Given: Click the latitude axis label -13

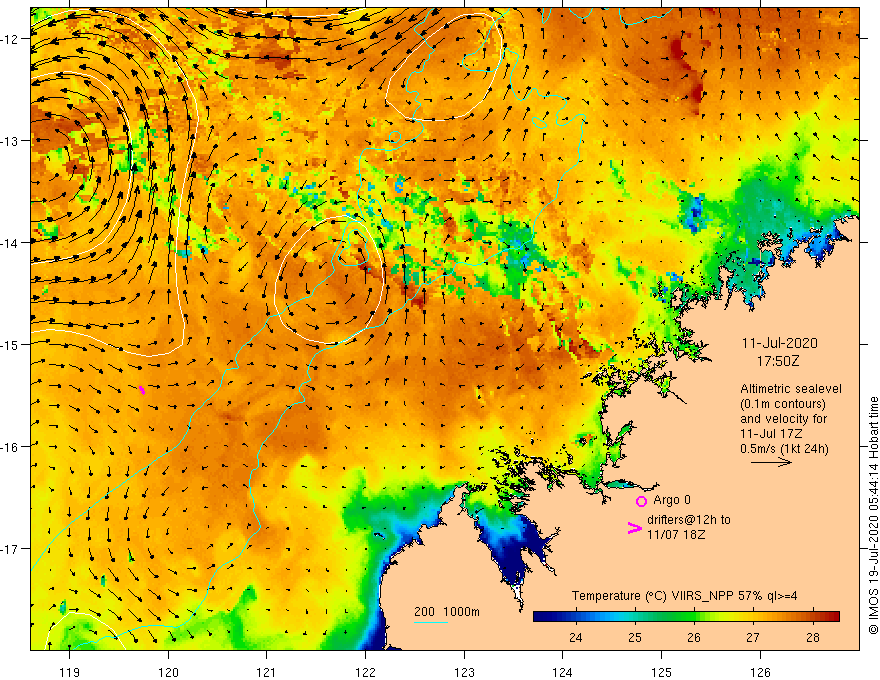Looking at the screenshot, I should tap(11, 141).
